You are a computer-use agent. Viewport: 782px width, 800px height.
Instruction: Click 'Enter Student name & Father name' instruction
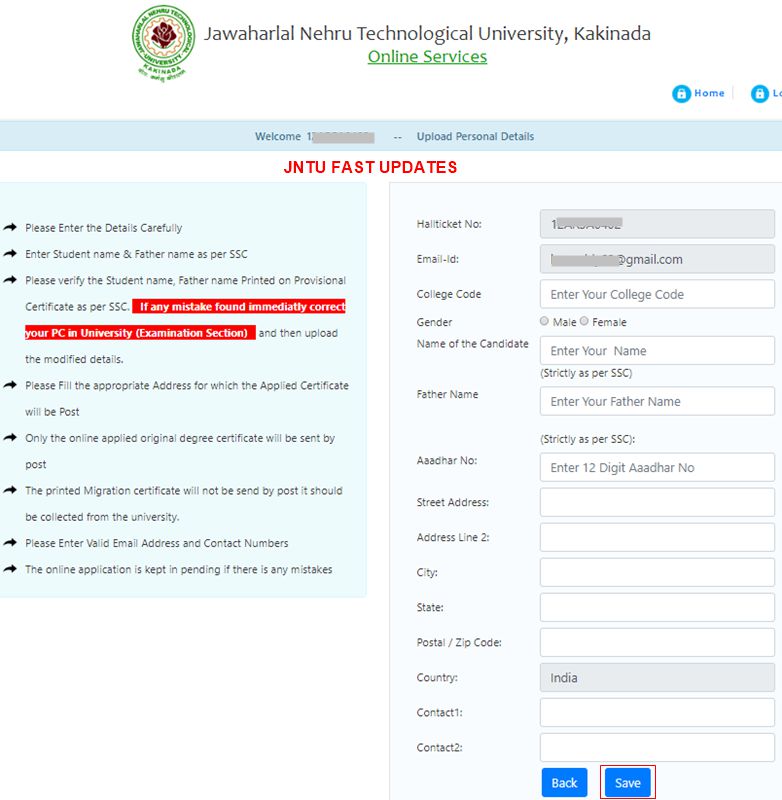[136, 254]
